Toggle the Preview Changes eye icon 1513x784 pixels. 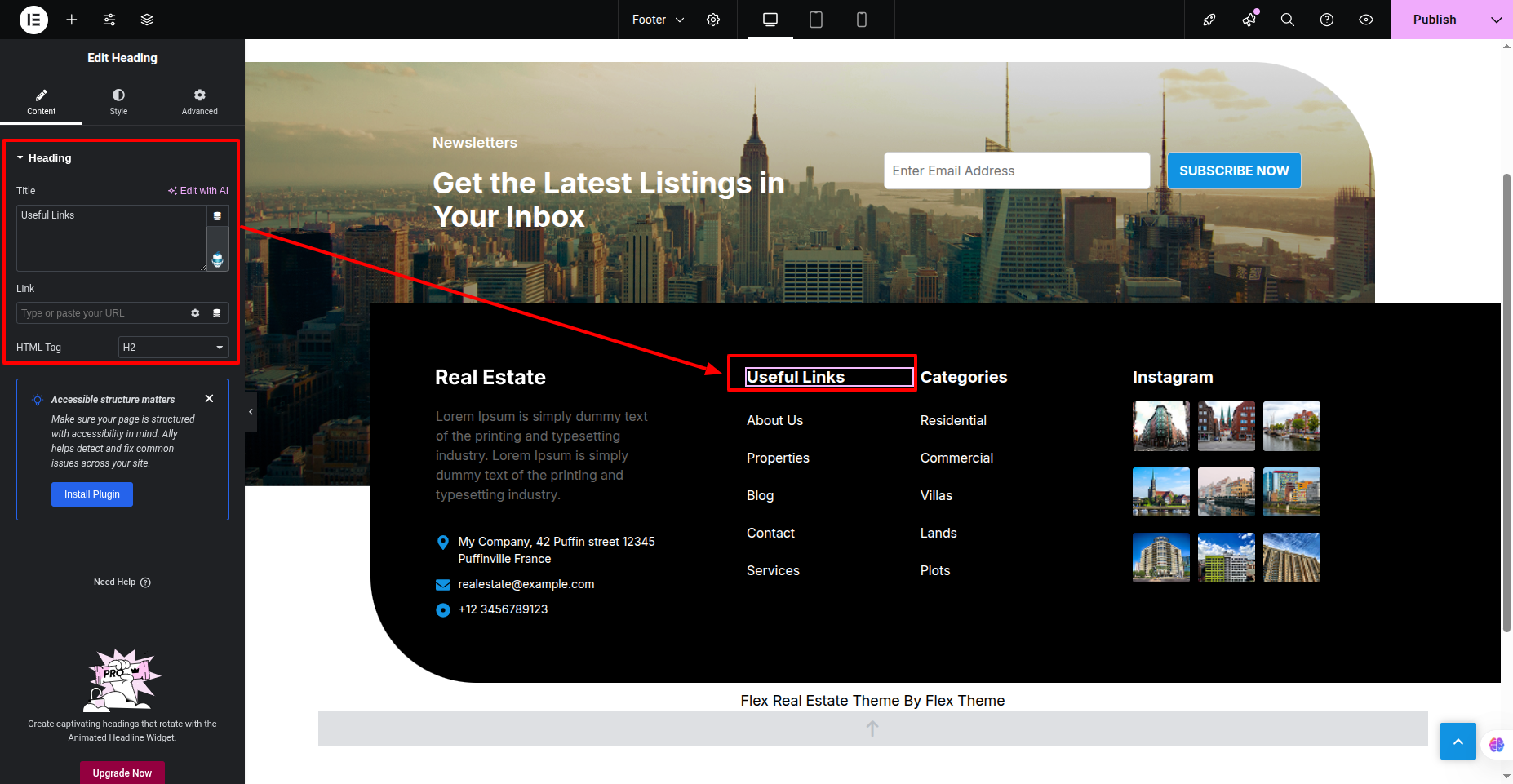[1366, 20]
